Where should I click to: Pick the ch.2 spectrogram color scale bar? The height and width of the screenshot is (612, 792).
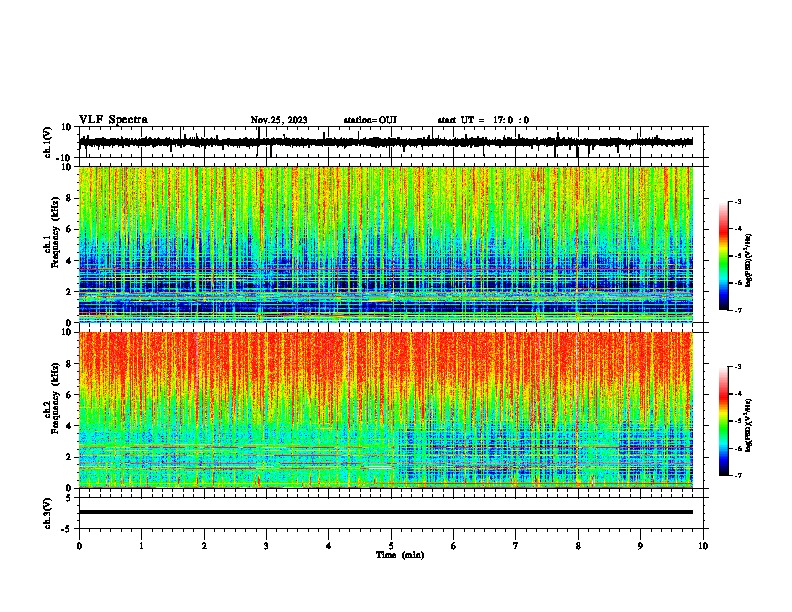tap(724, 421)
